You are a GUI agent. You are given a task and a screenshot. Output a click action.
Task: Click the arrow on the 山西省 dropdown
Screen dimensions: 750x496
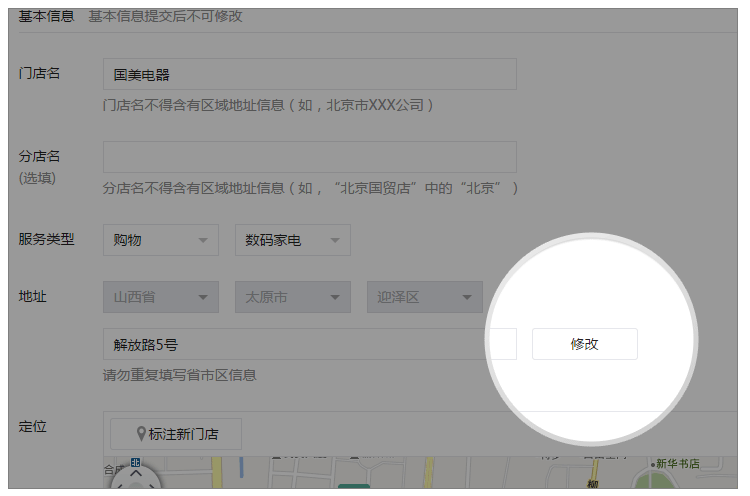pyautogui.click(x=203, y=297)
